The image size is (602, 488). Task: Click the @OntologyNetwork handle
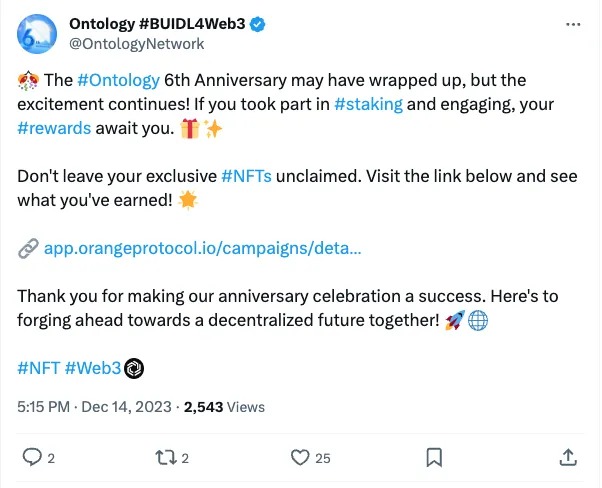pyautogui.click(x=136, y=44)
